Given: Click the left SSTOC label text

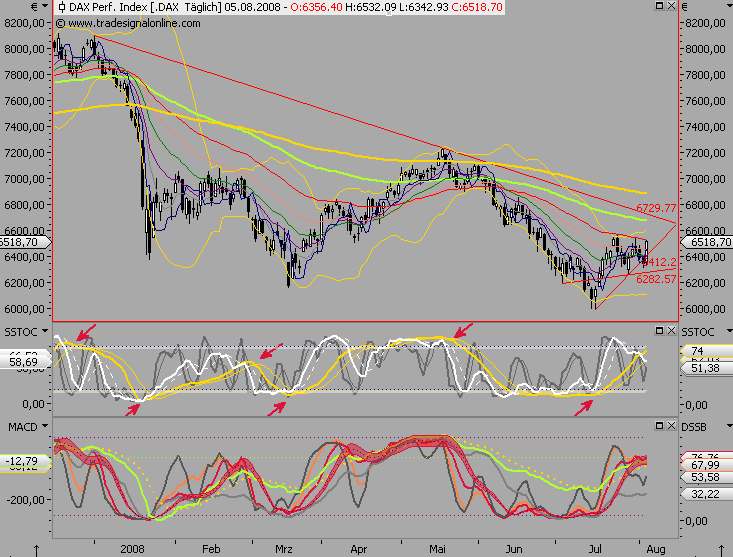Looking at the screenshot, I should click(x=21, y=332).
